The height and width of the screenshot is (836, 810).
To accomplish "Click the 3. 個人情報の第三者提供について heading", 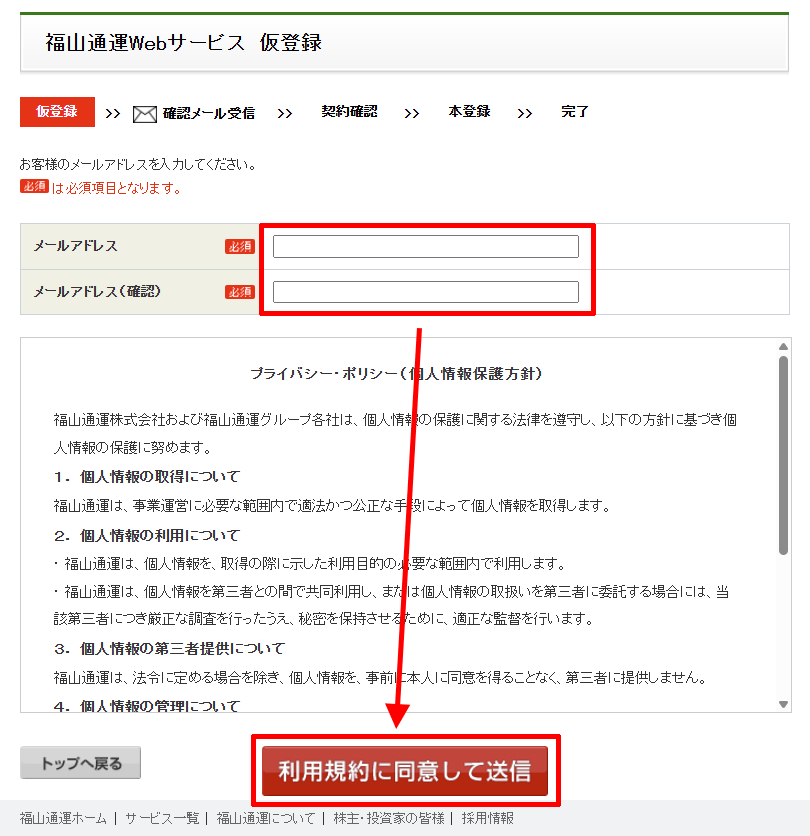I will (170, 648).
